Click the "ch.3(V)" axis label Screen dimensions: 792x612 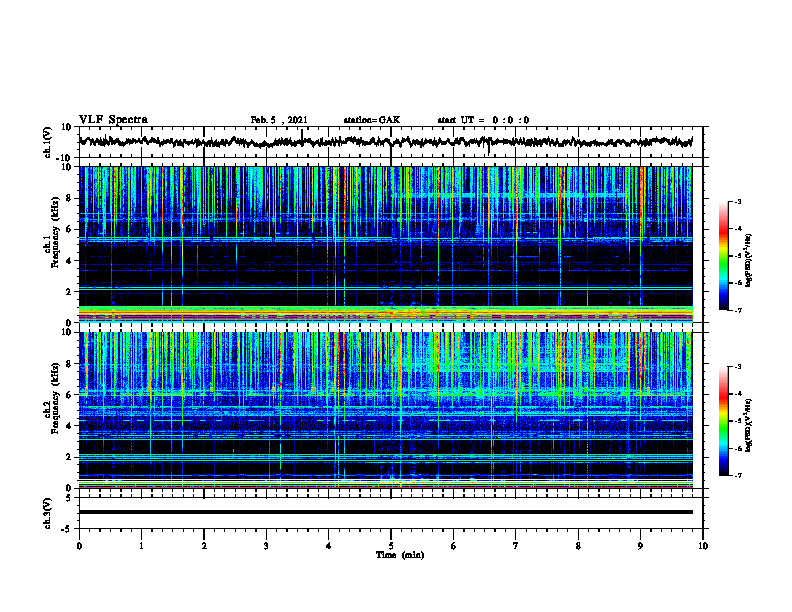click(x=48, y=513)
